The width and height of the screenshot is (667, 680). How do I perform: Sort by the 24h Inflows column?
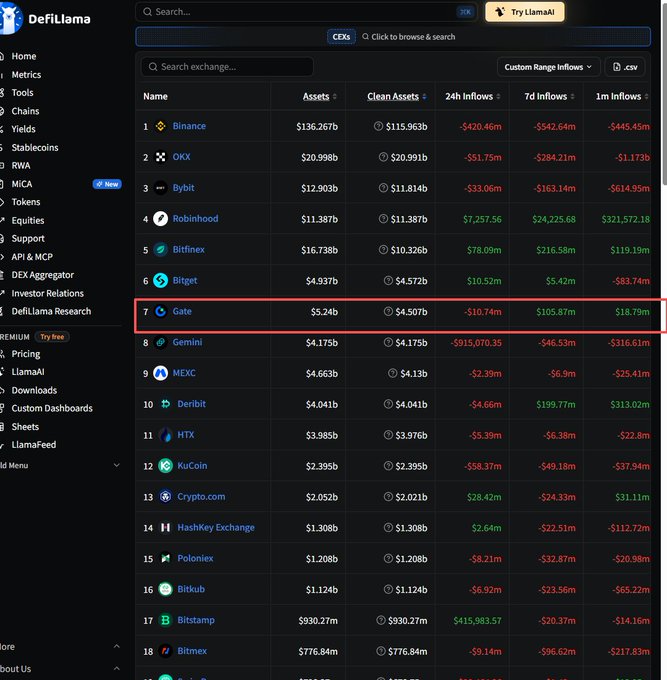[472, 96]
